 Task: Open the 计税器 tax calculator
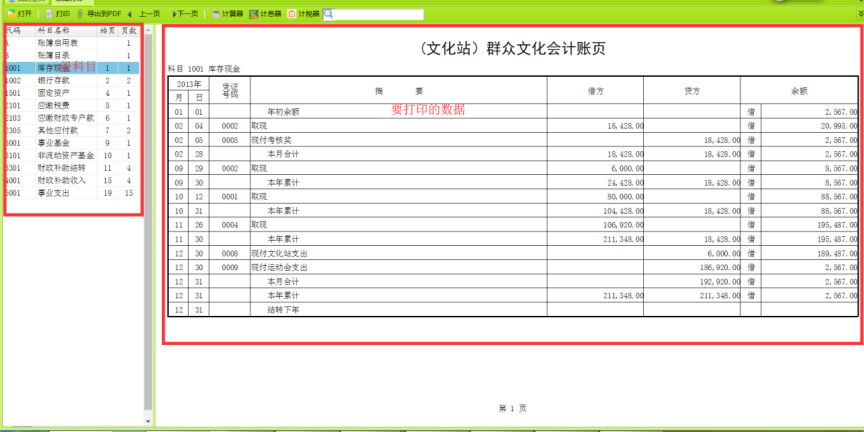(x=304, y=14)
